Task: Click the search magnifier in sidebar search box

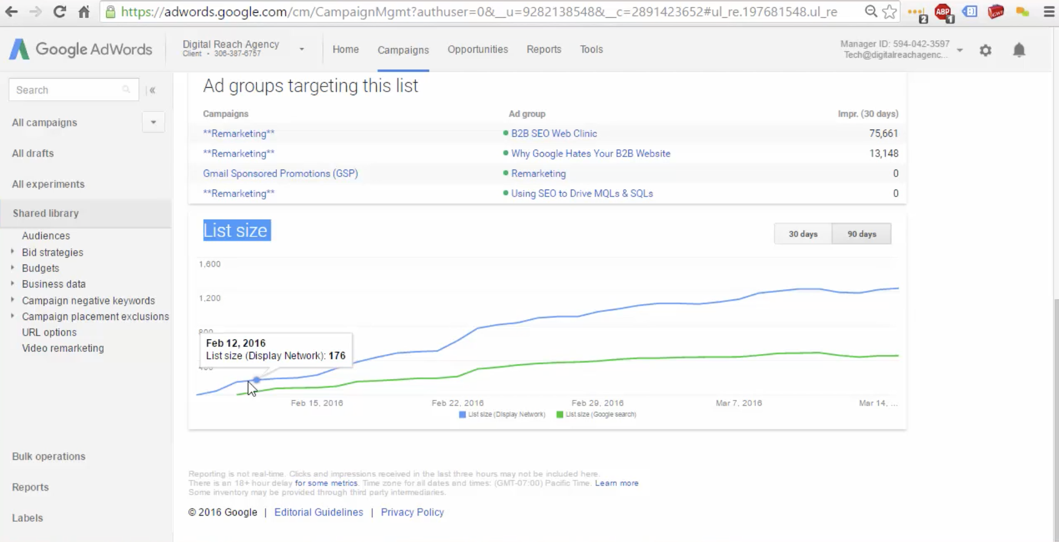Action: tap(126, 90)
